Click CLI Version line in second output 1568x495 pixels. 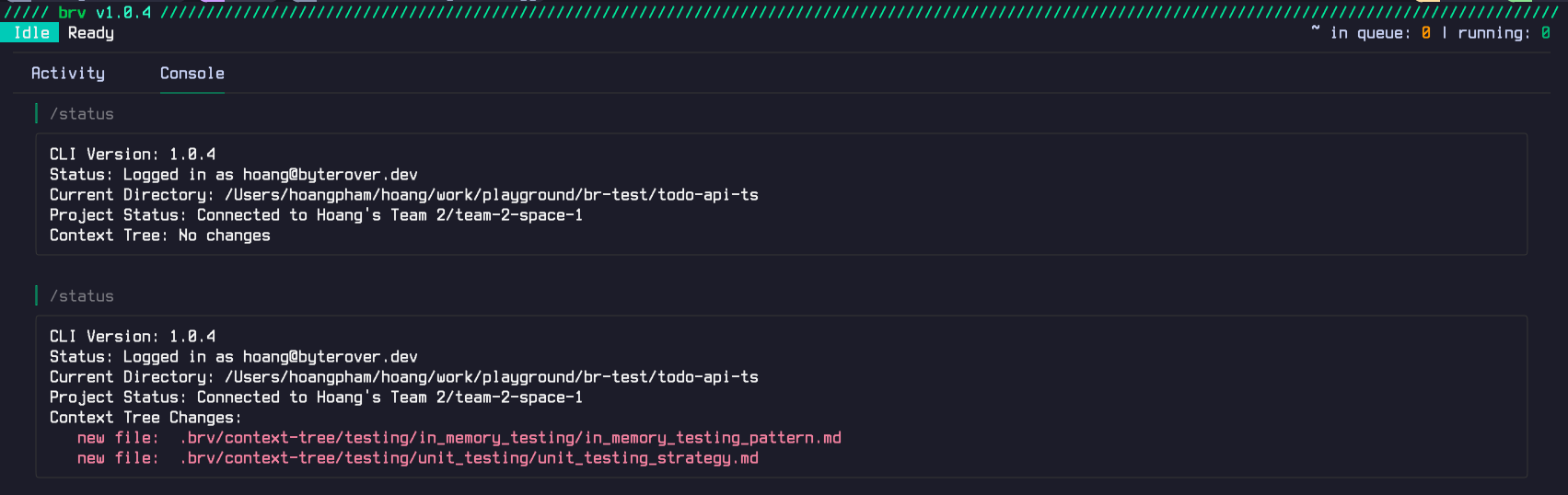click(133, 337)
